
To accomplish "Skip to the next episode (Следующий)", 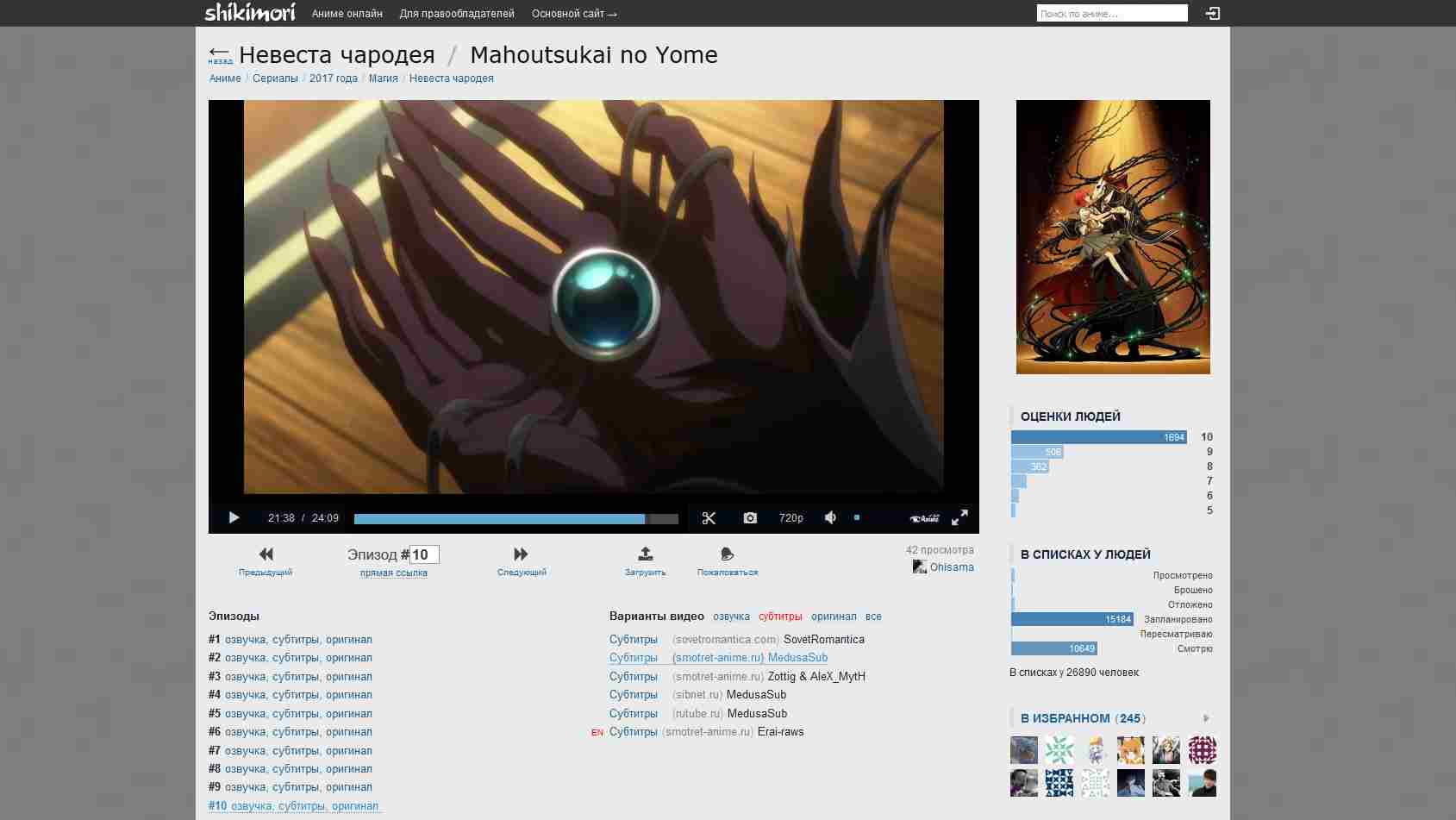I will click(522, 560).
